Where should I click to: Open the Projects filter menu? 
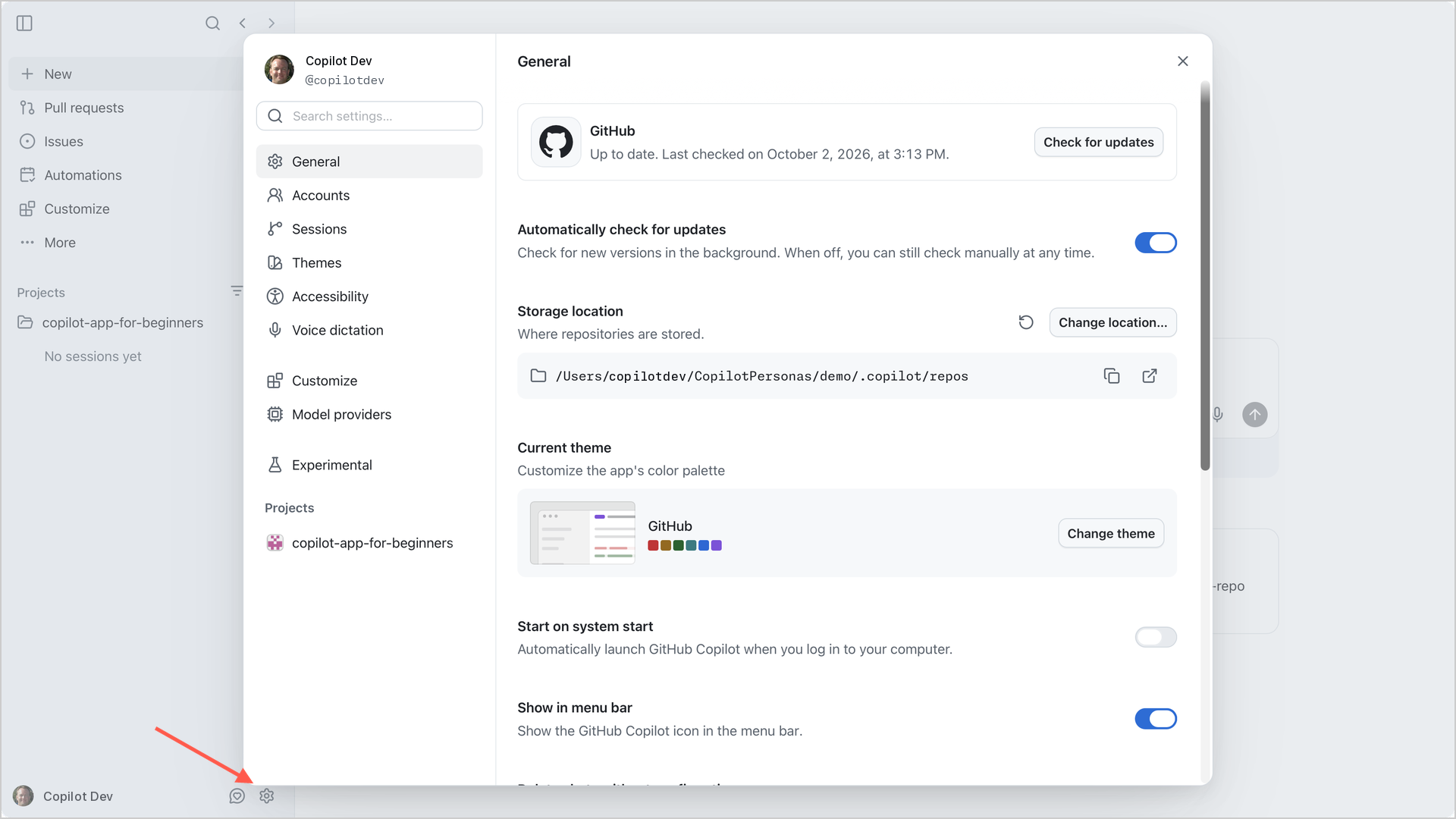point(237,291)
